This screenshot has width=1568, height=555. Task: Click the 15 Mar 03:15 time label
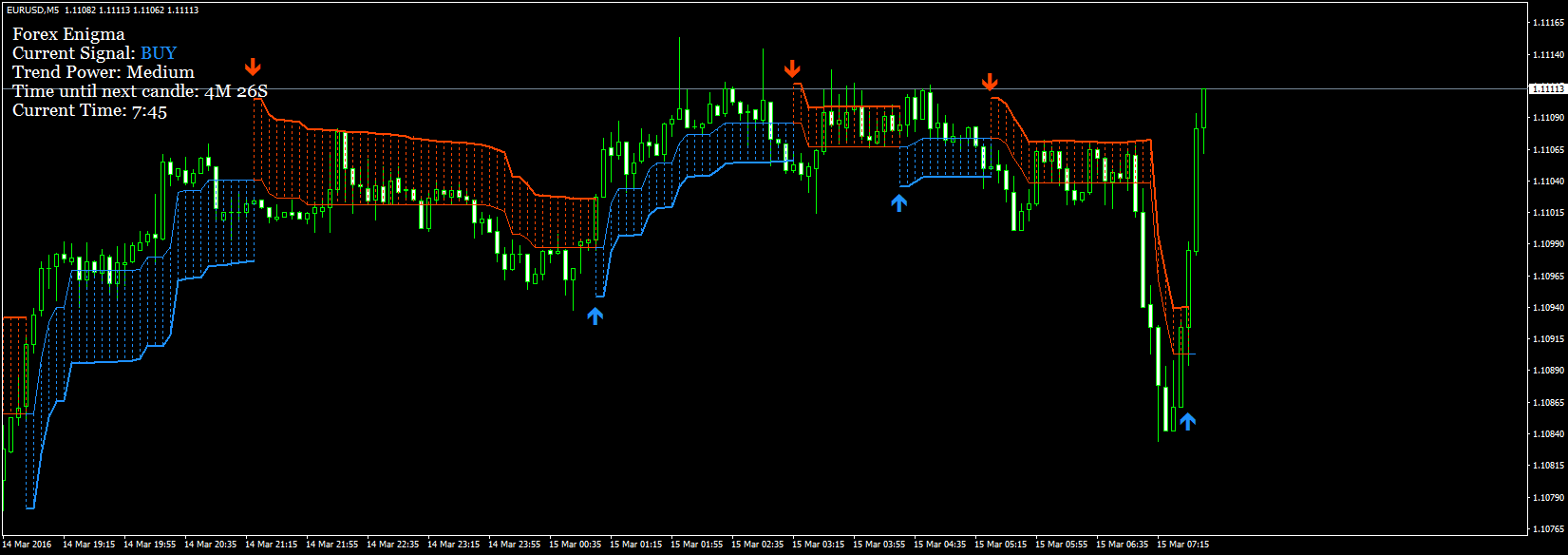[819, 545]
